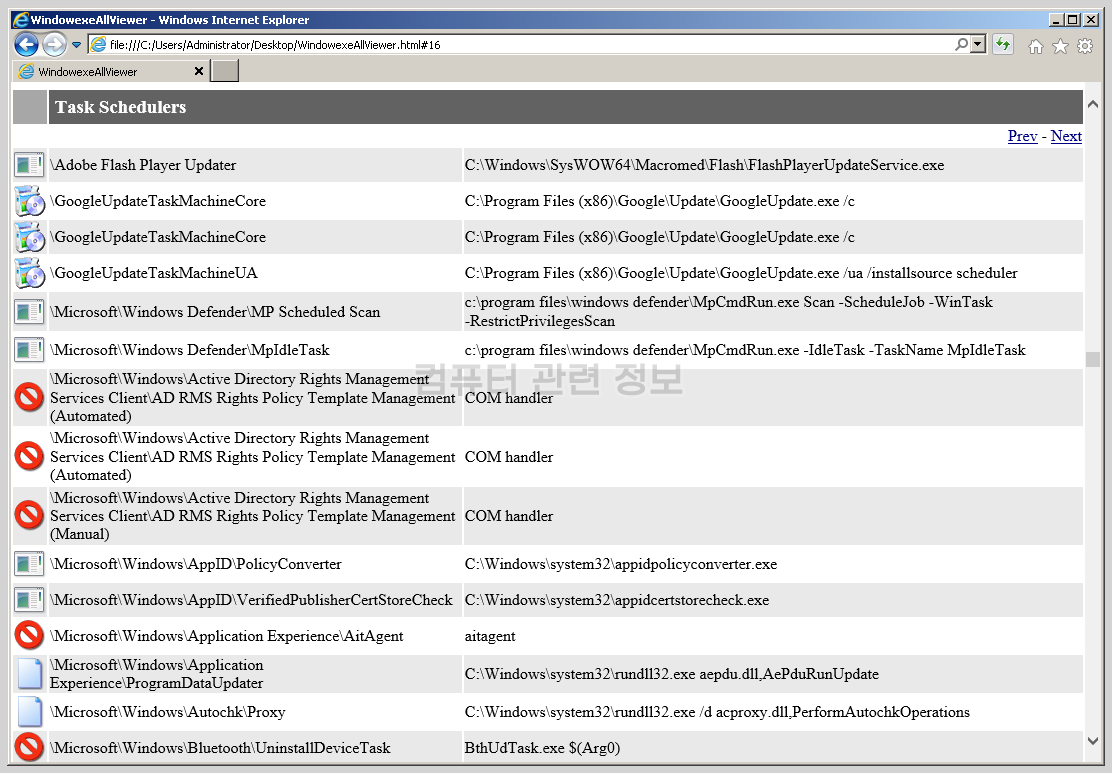
Task: Click the first GoogleUpdateTaskMachineCore row icon
Action: click(x=29, y=201)
